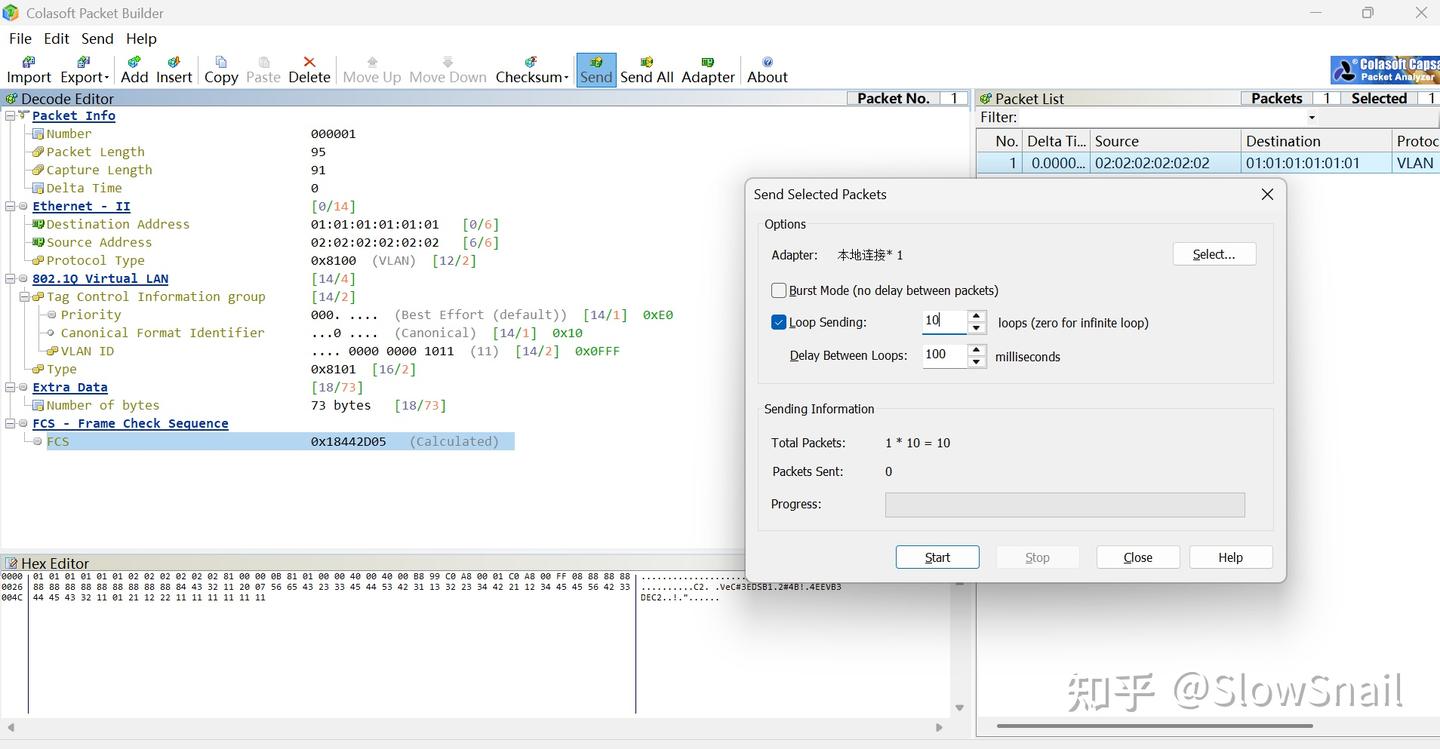
Task: Click the red Delete toolbar icon
Action: click(309, 70)
